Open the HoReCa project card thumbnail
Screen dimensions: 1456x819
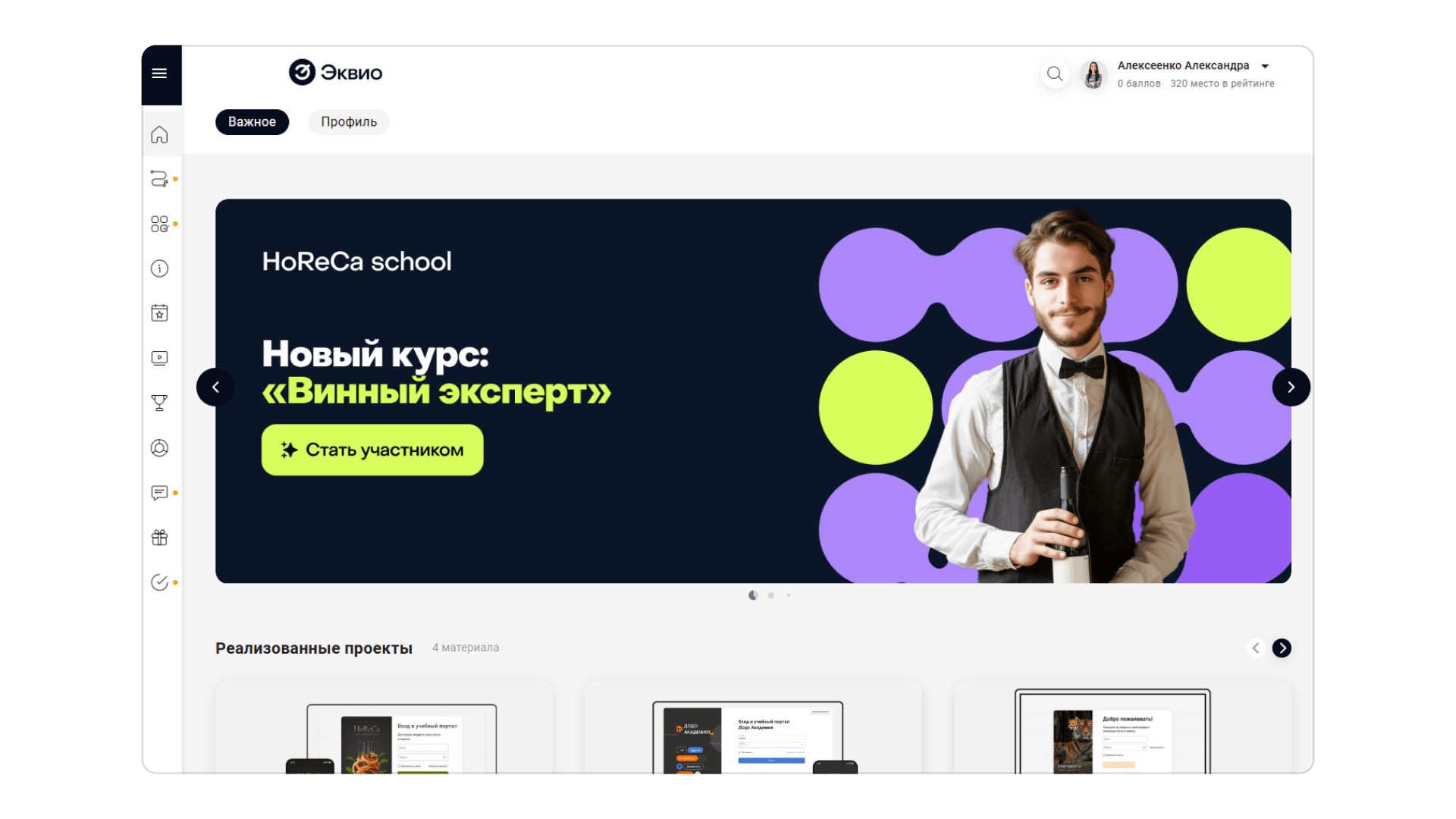point(384,728)
